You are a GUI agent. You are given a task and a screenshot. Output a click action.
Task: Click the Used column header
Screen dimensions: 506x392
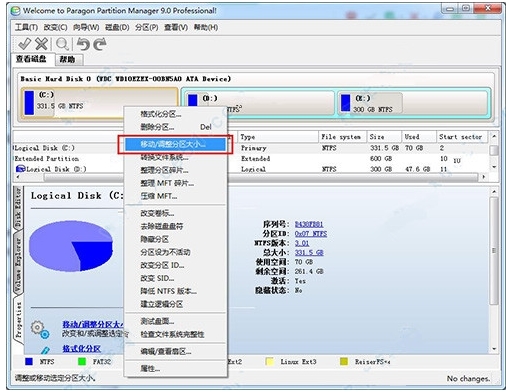coord(419,137)
